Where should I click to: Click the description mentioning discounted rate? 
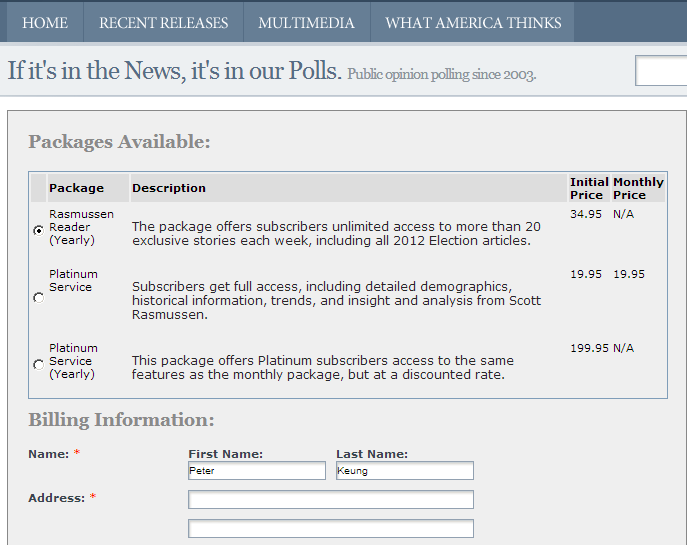(322, 368)
